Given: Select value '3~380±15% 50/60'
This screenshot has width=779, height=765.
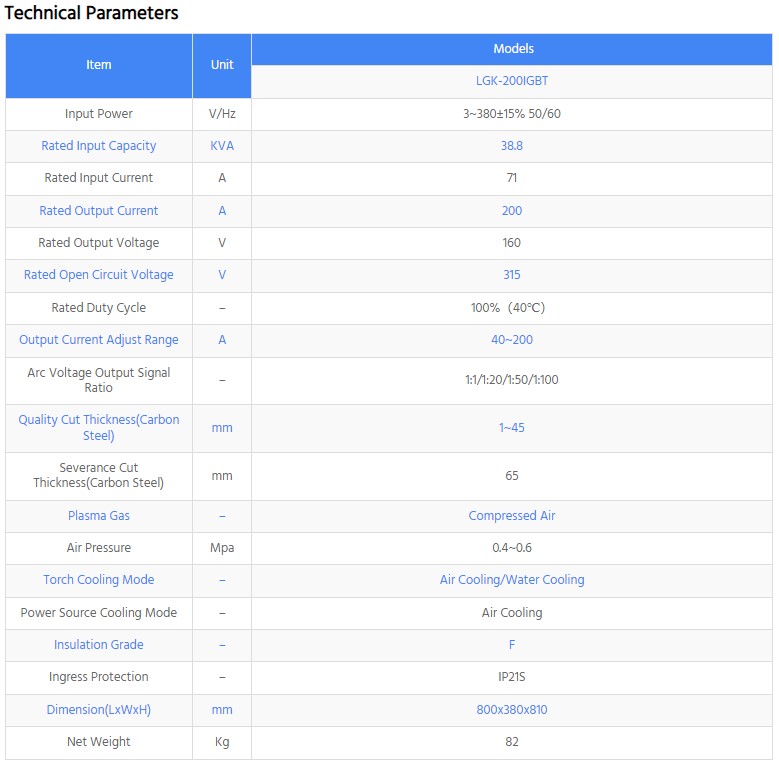Looking at the screenshot, I should [x=512, y=114].
